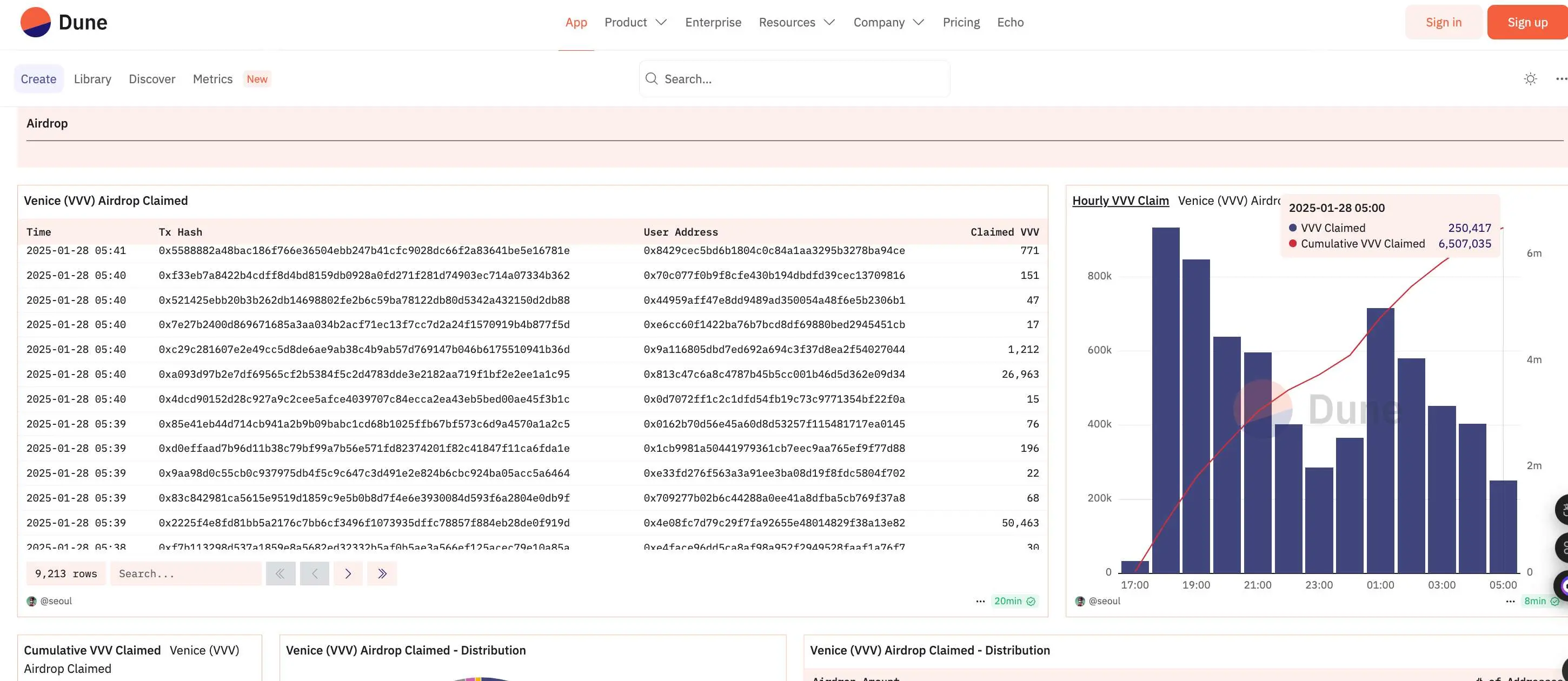The height and width of the screenshot is (681, 1568).
Task: Click the last pagination arrow icon
Action: coord(382,573)
